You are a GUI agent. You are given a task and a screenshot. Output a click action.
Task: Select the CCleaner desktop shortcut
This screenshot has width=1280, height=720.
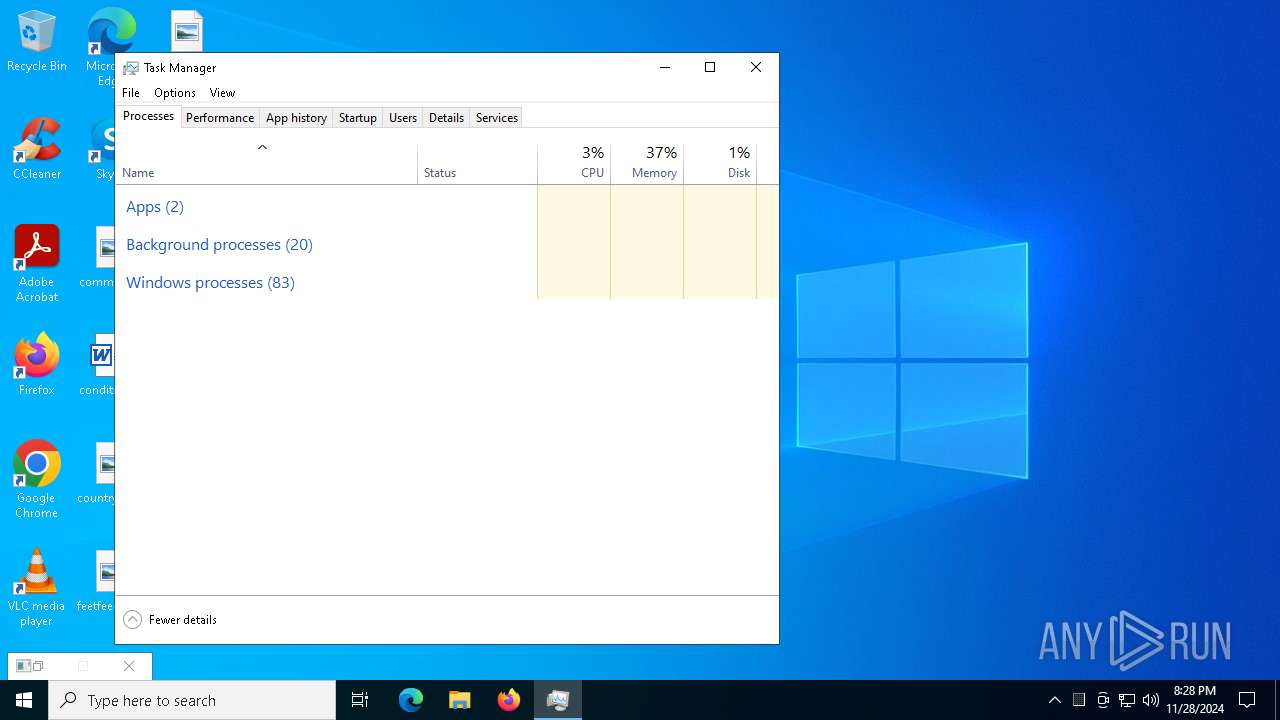37,148
